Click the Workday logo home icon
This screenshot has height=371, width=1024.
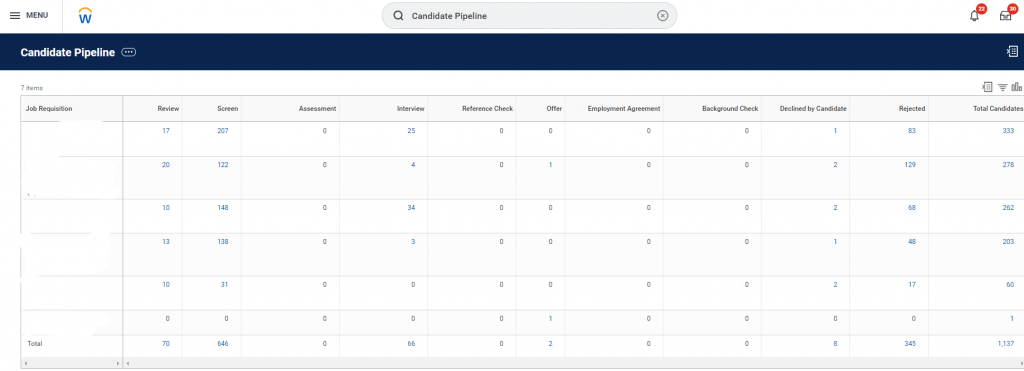[86, 16]
